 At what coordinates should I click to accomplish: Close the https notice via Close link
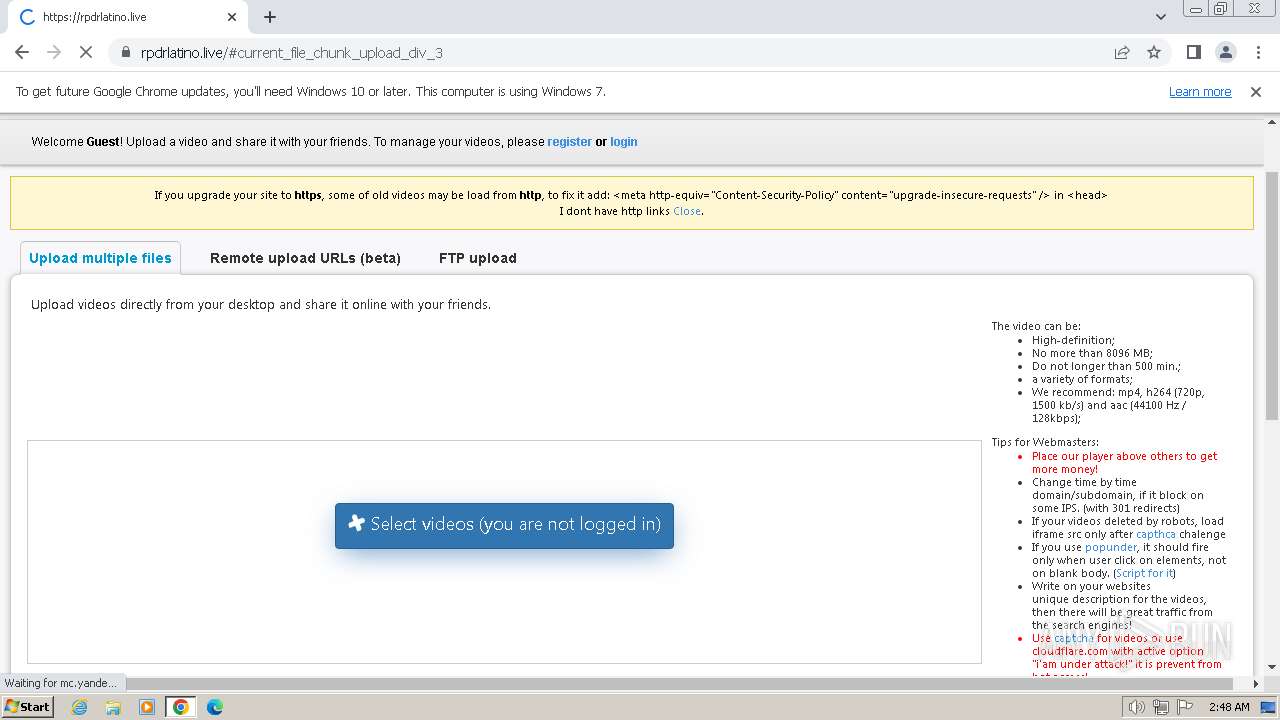click(687, 211)
